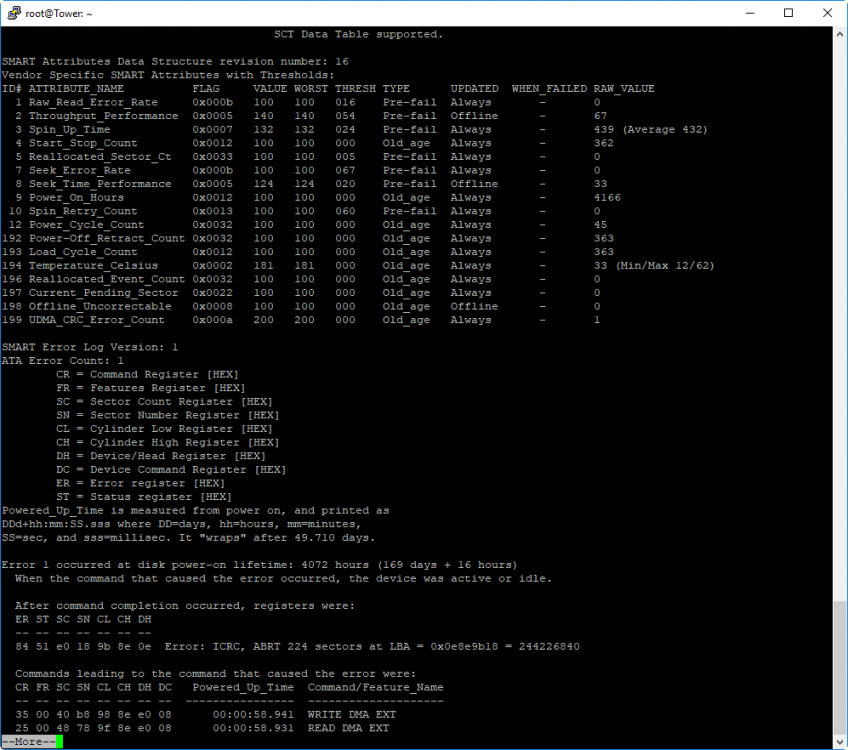848x750 pixels.
Task: Minimize the root@Tower terminal window
Action: 750,13
